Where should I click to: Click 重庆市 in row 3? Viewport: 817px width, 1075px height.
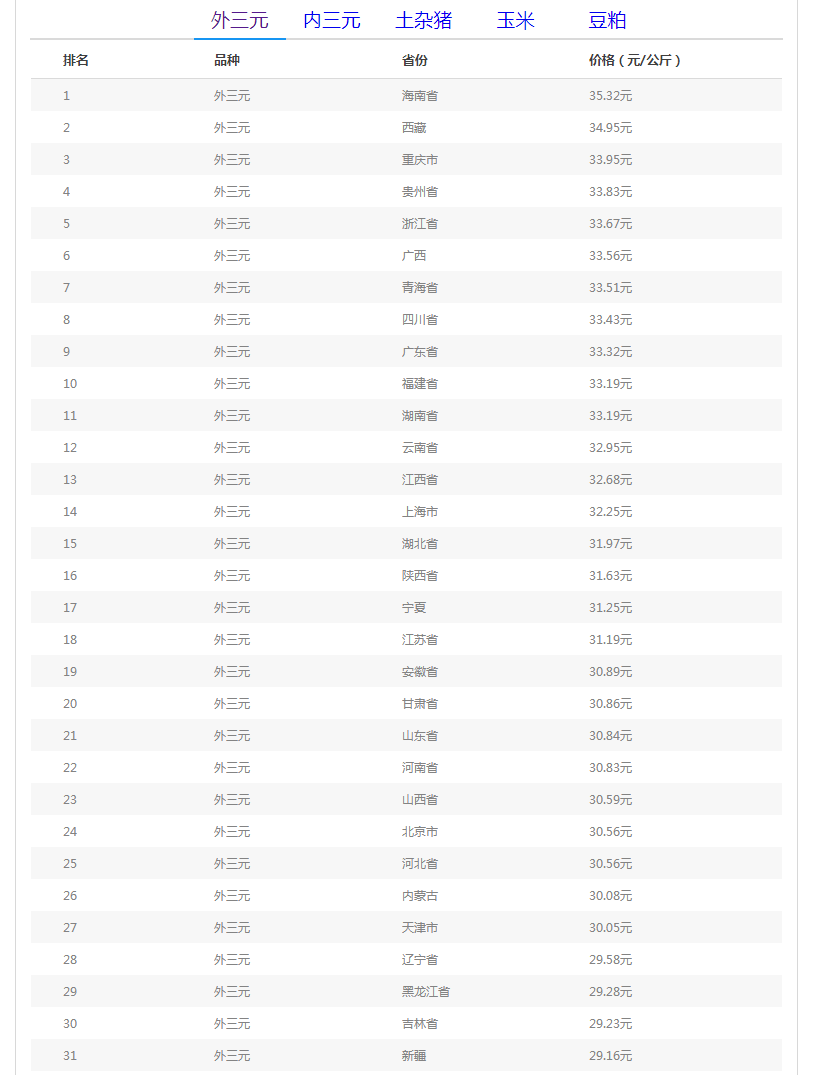[420, 160]
